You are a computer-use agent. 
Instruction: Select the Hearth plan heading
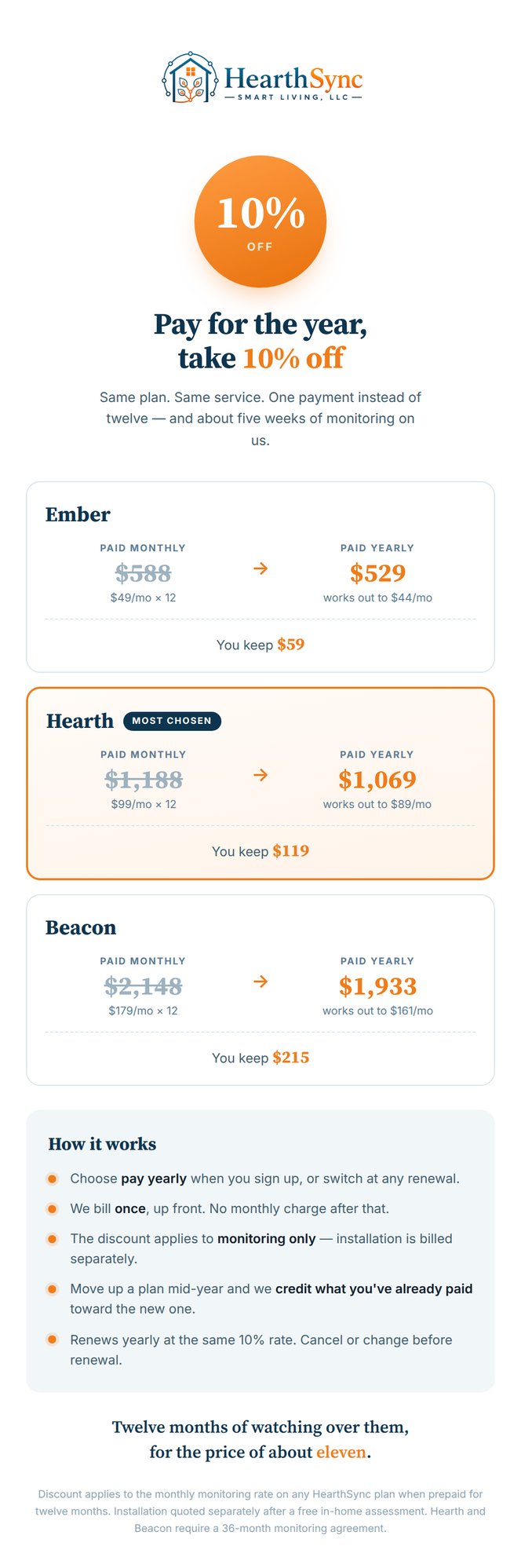80,721
